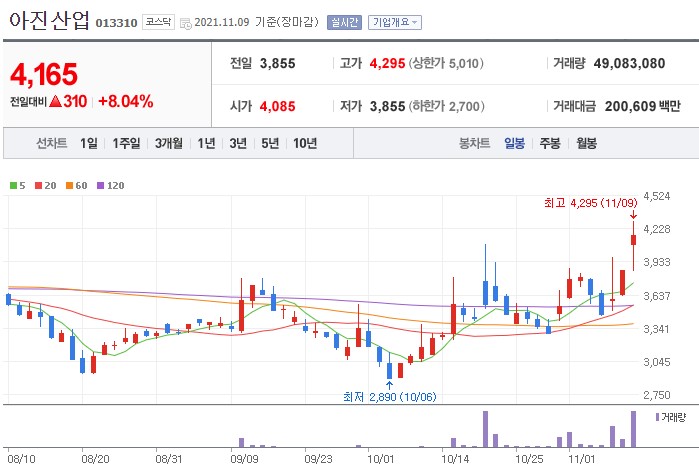This screenshot has height=471, width=699.
Task: Click the 4,524 price axis label
Action: point(657,196)
